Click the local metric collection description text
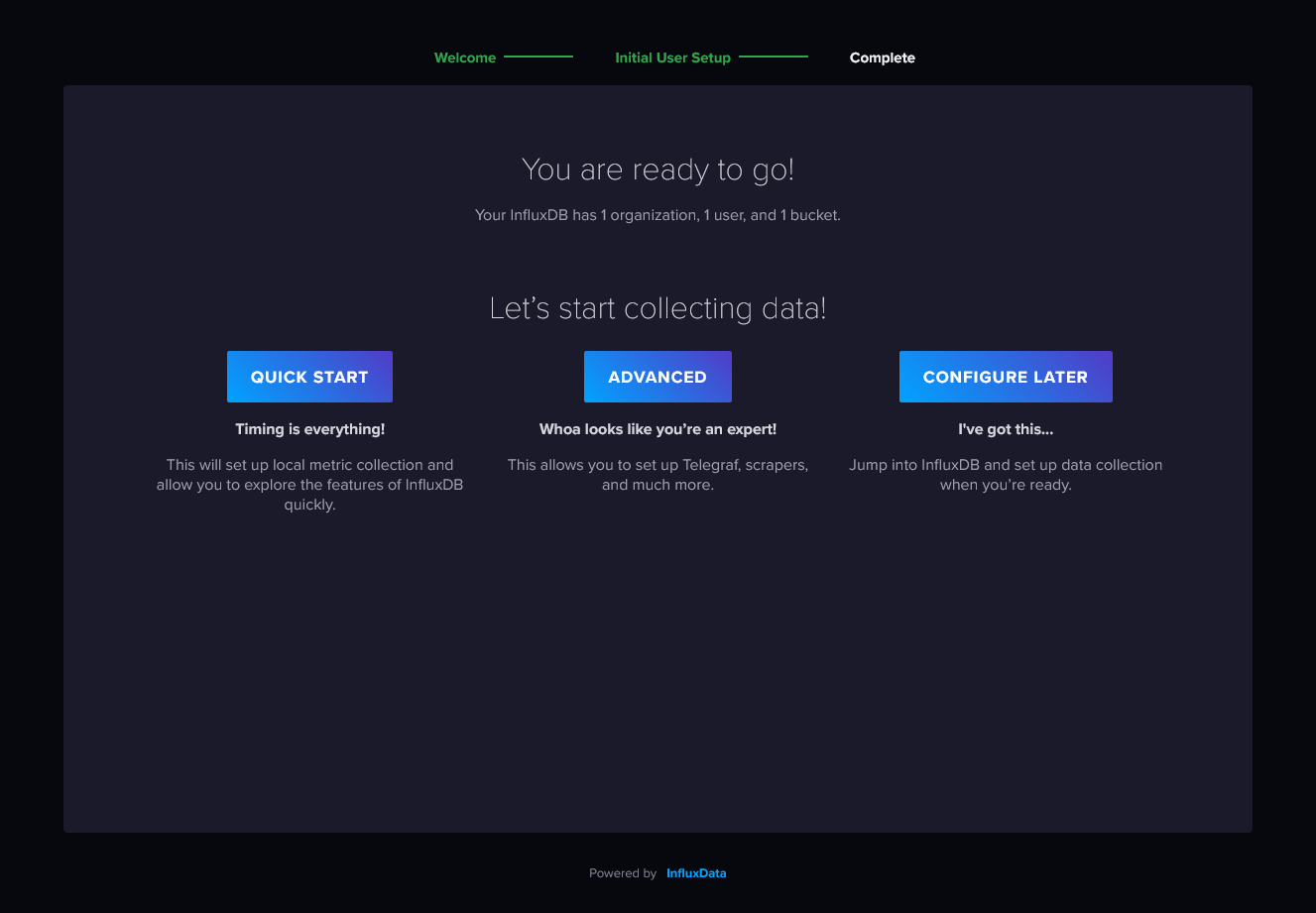 [309, 485]
